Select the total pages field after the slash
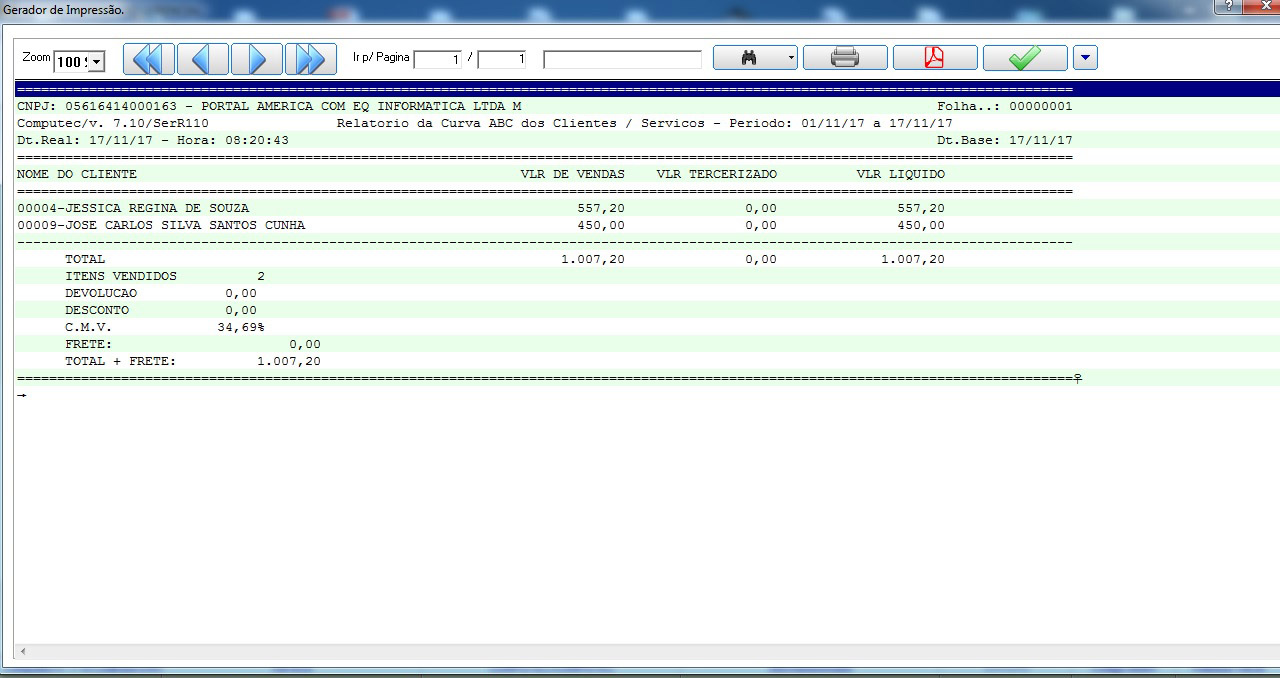 [502, 60]
